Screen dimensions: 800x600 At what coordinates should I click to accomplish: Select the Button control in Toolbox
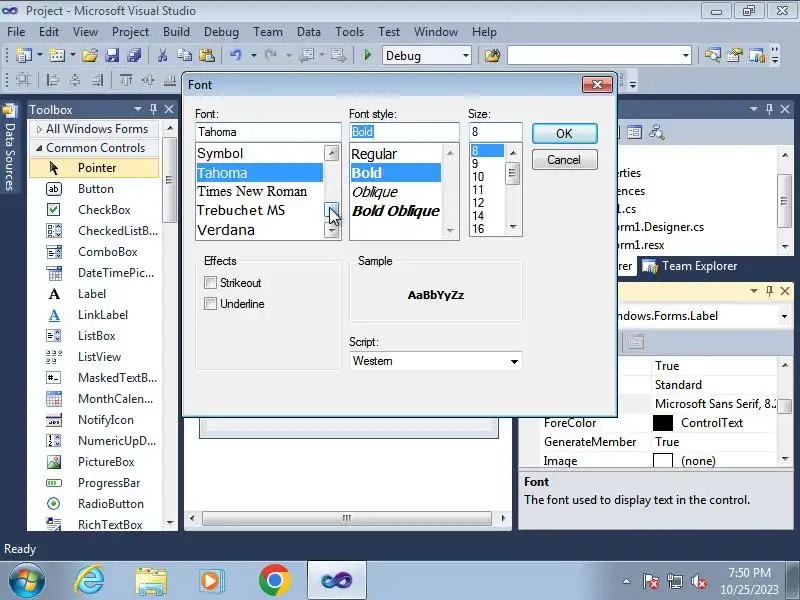95,189
